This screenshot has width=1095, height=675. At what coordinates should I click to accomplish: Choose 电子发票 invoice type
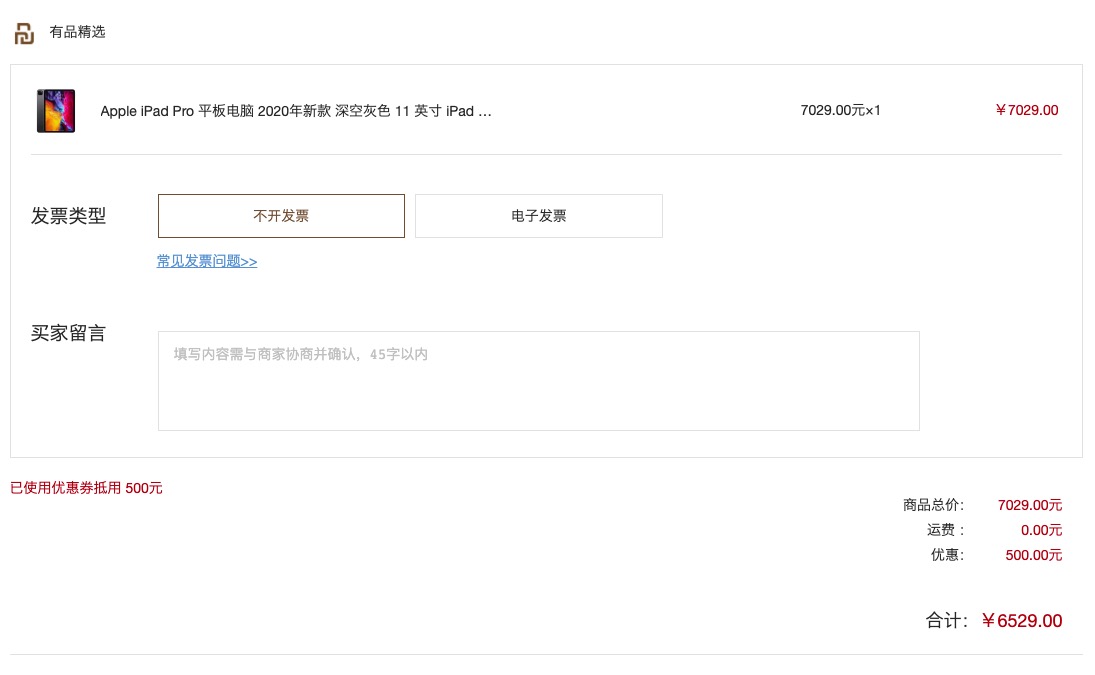pyautogui.click(x=538, y=216)
